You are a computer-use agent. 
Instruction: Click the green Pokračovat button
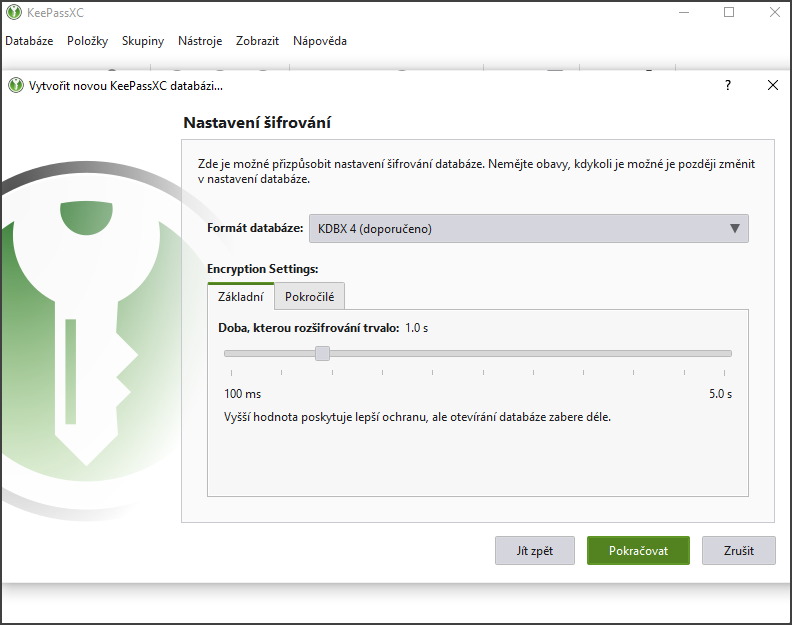point(638,551)
